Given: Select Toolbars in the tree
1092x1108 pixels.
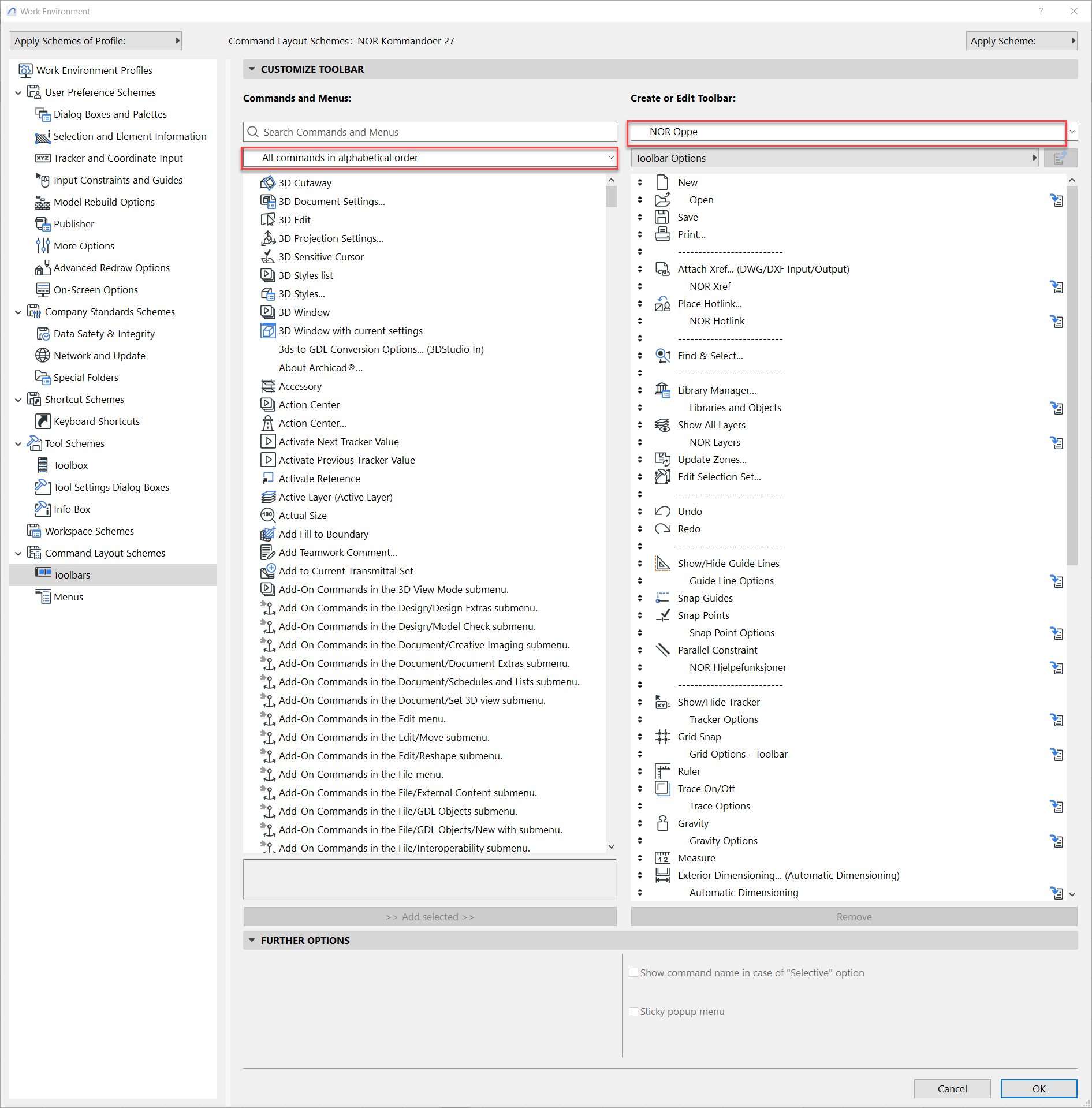Looking at the screenshot, I should tap(113, 575).
